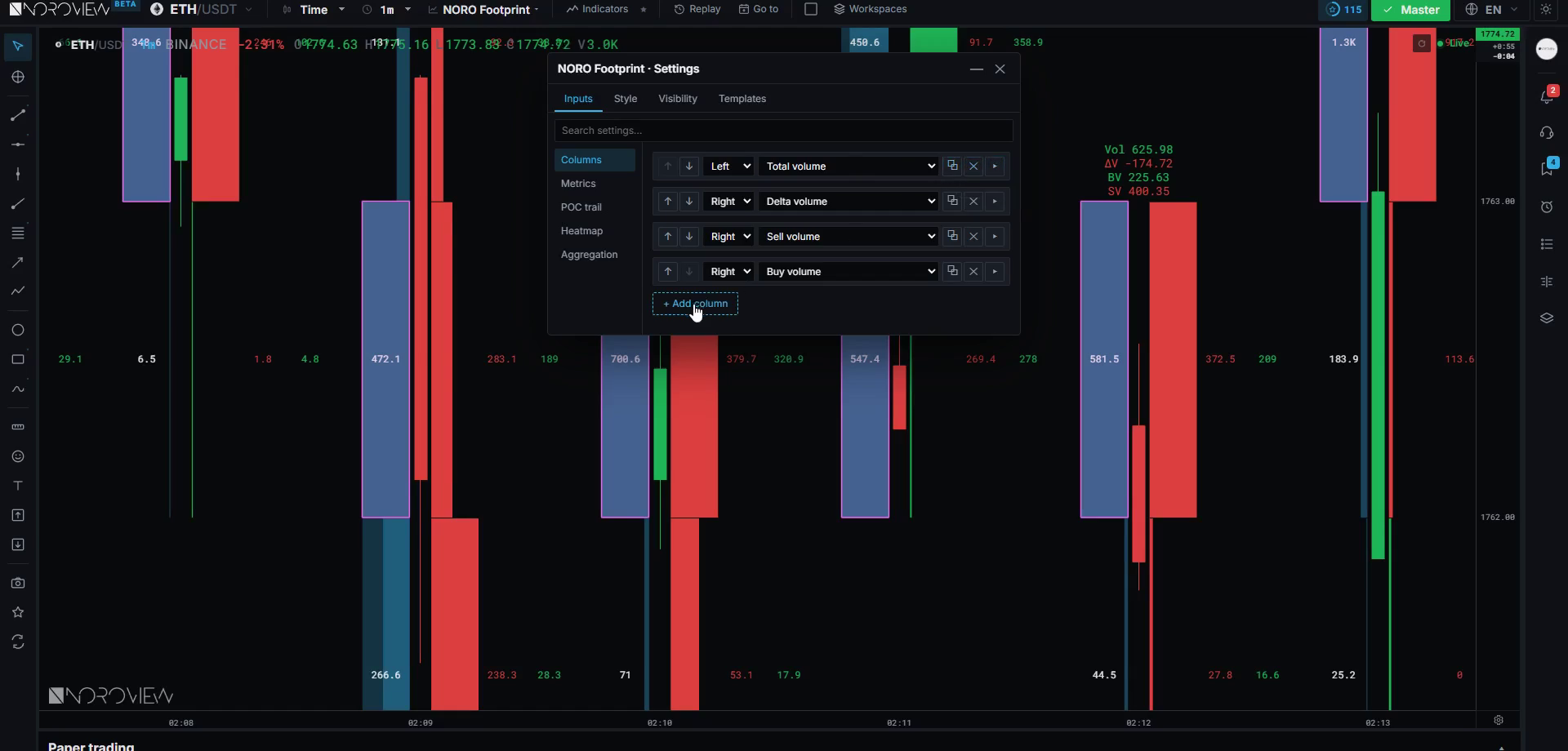Open the NORO Footprint chart type dropdown
This screenshot has height=751, width=1568.
[483, 10]
